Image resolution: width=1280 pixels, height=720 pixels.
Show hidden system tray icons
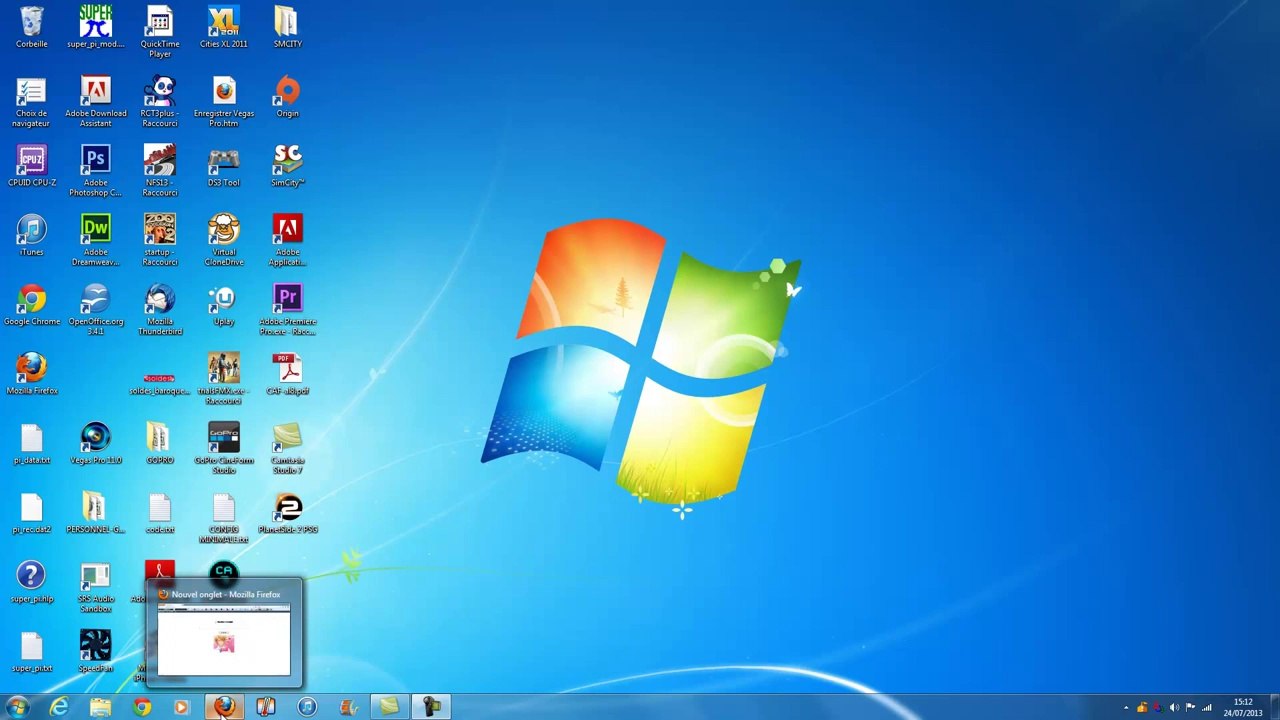1126,708
